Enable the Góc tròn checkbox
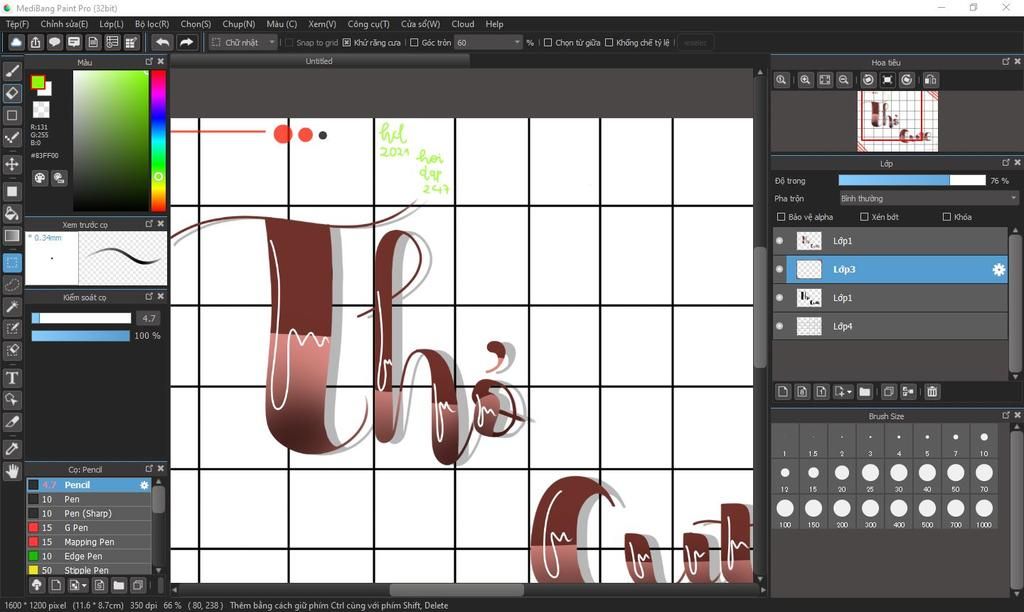 click(x=414, y=42)
